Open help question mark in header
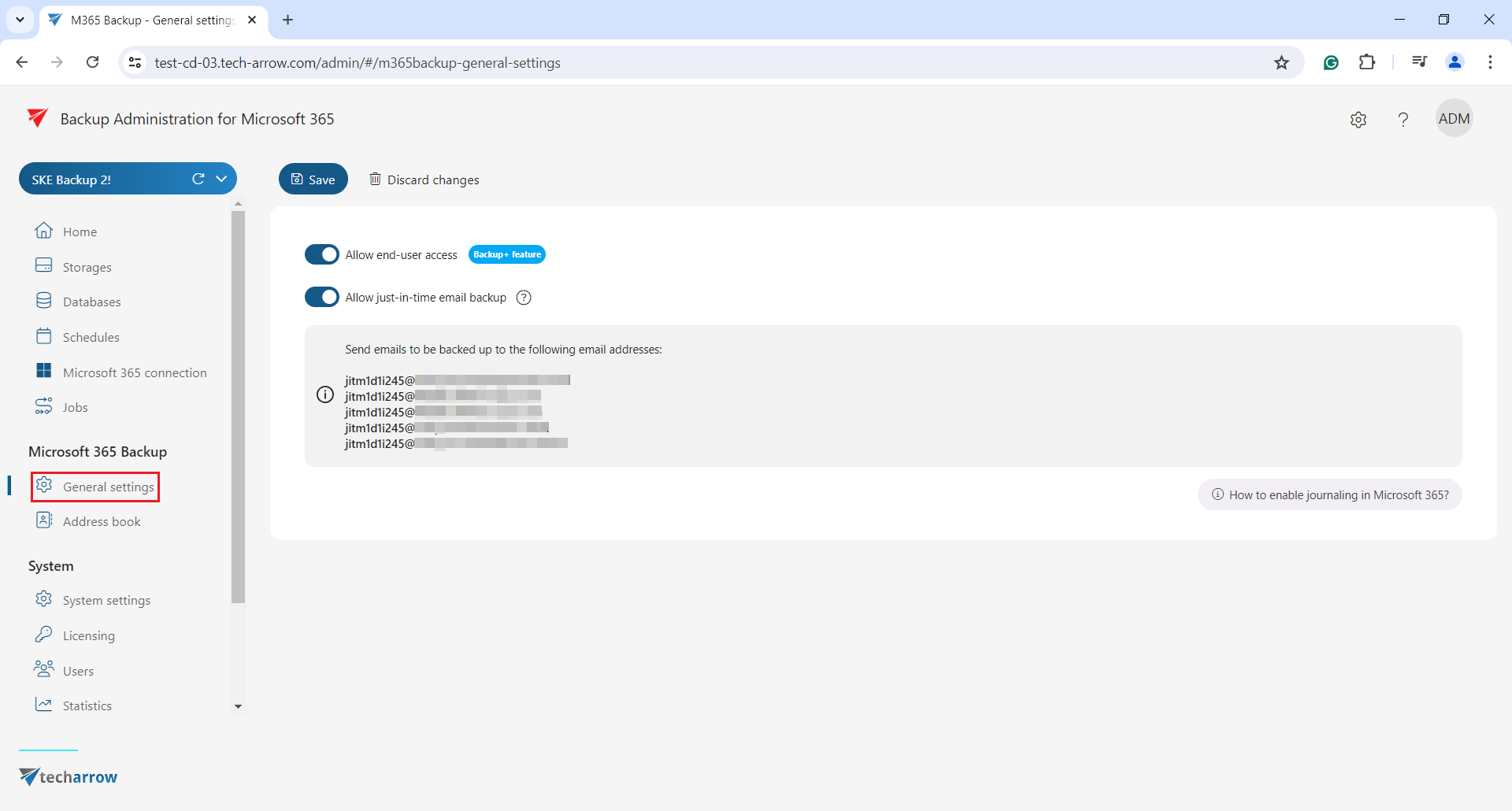Viewport: 1512px width, 811px height. tap(1403, 120)
